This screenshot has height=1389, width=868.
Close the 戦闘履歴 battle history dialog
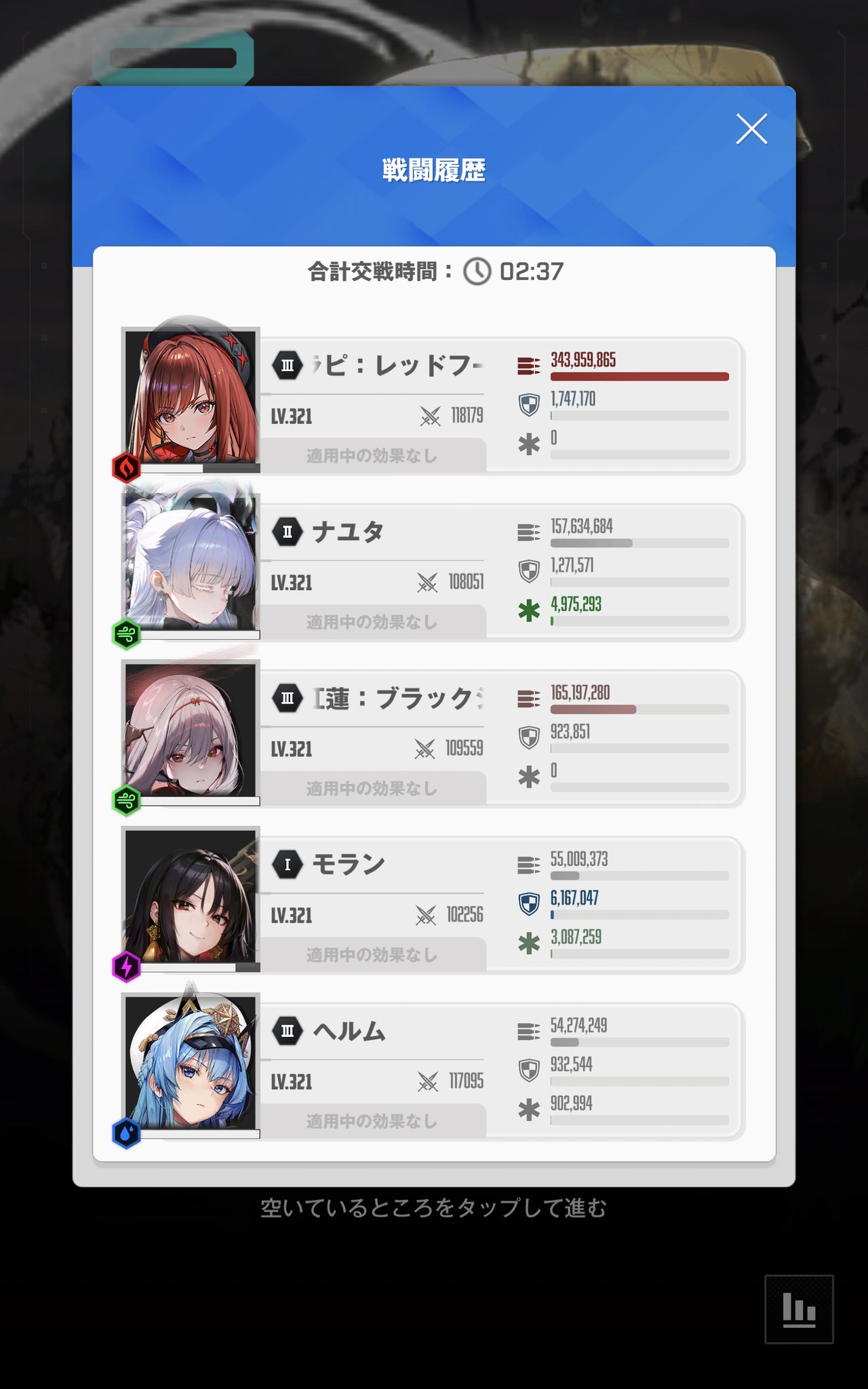point(751,129)
